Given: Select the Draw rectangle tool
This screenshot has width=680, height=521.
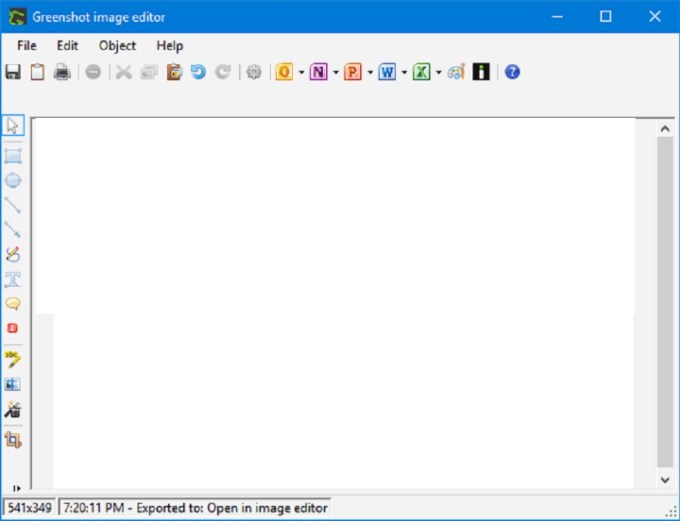Looking at the screenshot, I should click(x=13, y=156).
